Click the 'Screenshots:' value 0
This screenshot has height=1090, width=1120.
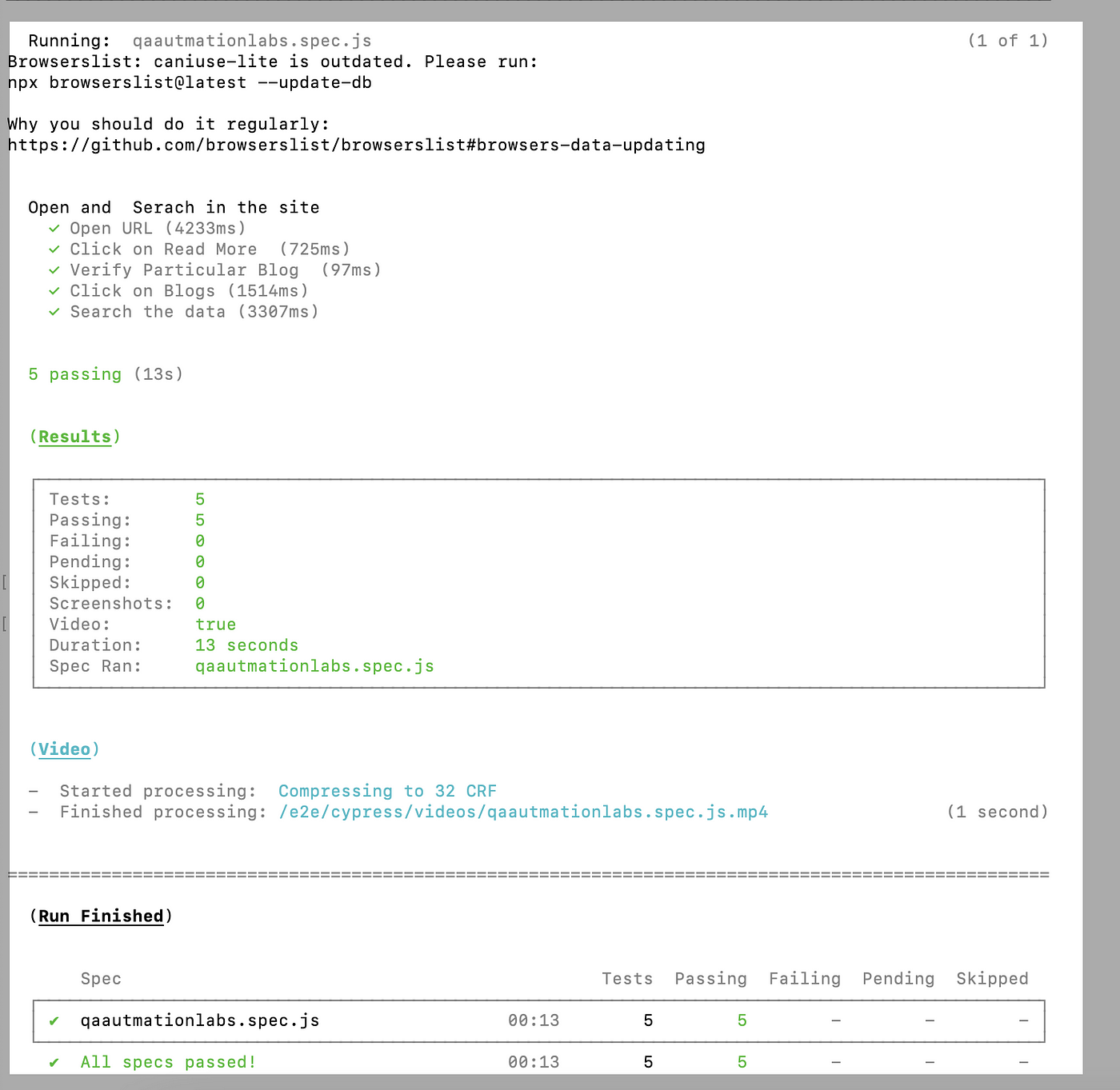pyautogui.click(x=200, y=603)
